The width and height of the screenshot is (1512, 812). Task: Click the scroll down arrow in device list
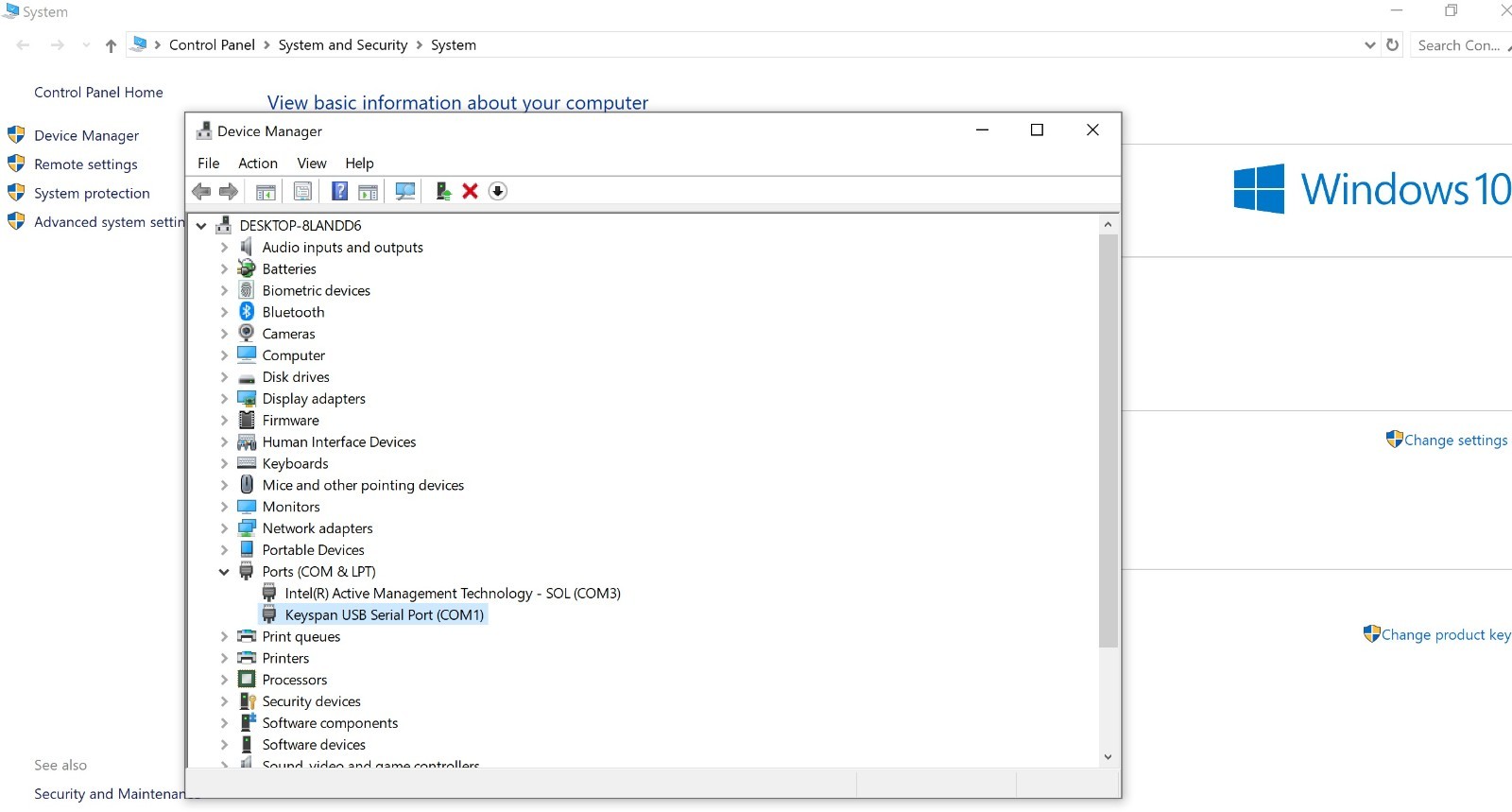pos(1108,757)
